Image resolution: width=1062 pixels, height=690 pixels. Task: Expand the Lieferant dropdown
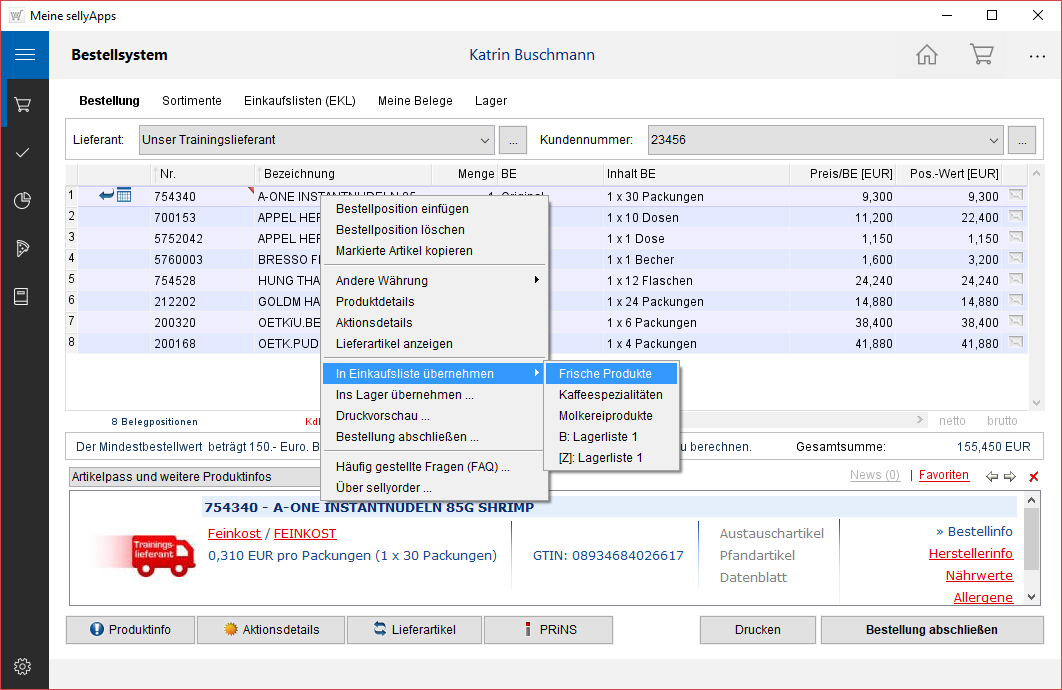pos(485,140)
